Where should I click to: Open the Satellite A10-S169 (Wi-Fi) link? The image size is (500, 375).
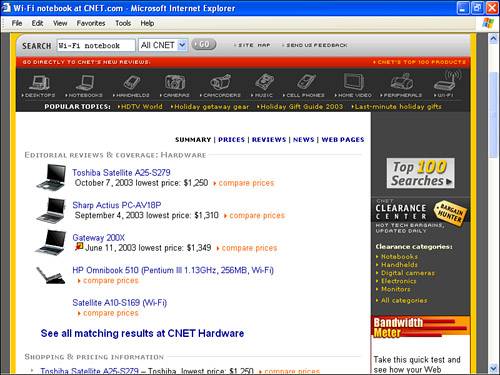click(x=120, y=303)
